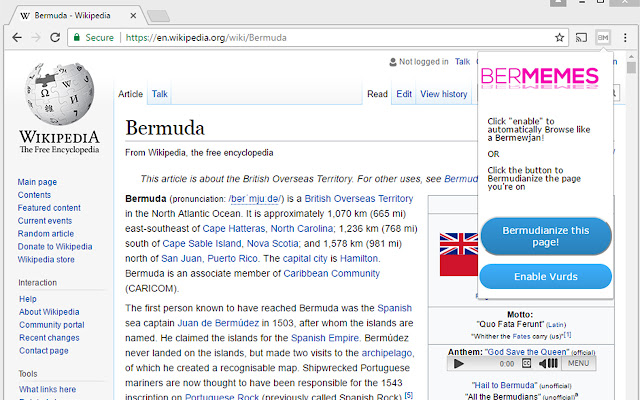Open Contact page link
The image size is (640, 400).
44,351
